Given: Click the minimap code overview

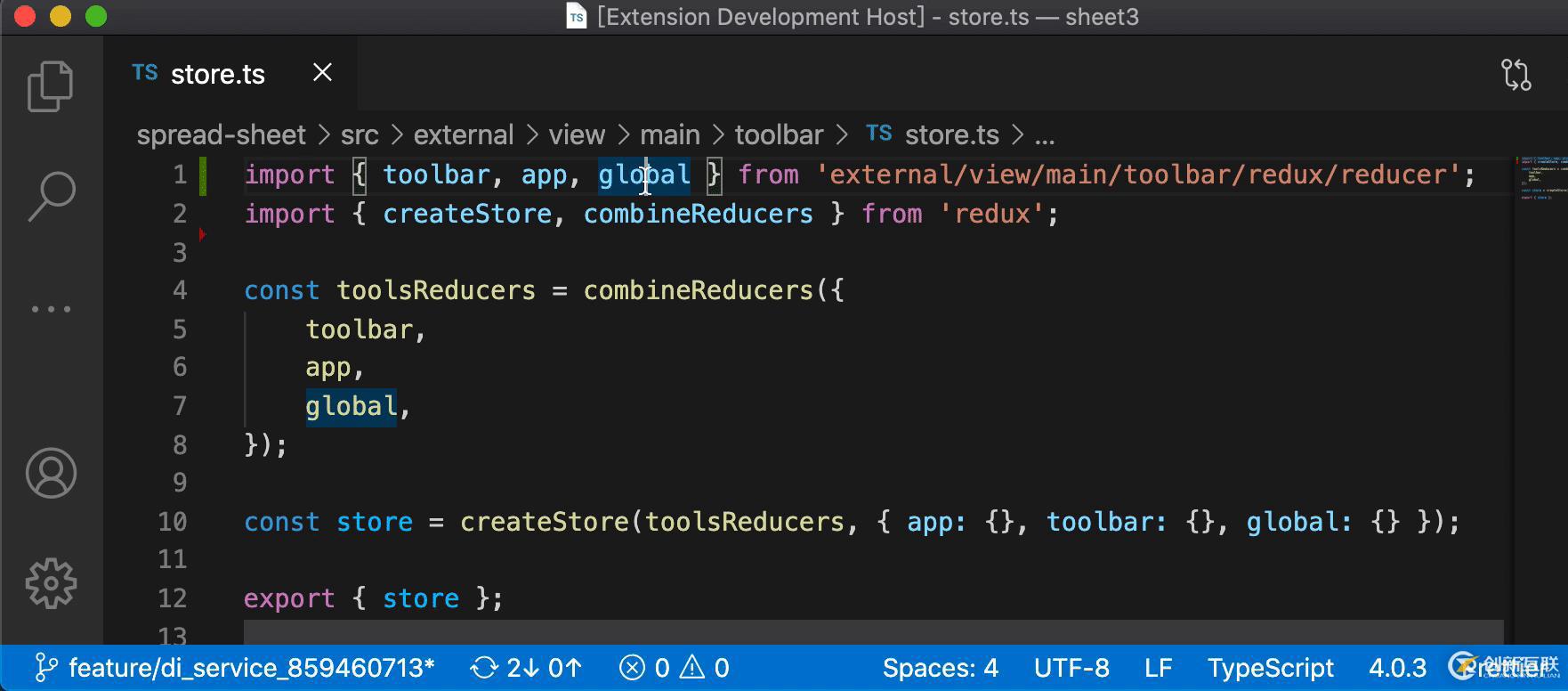Looking at the screenshot, I should click(x=1540, y=178).
